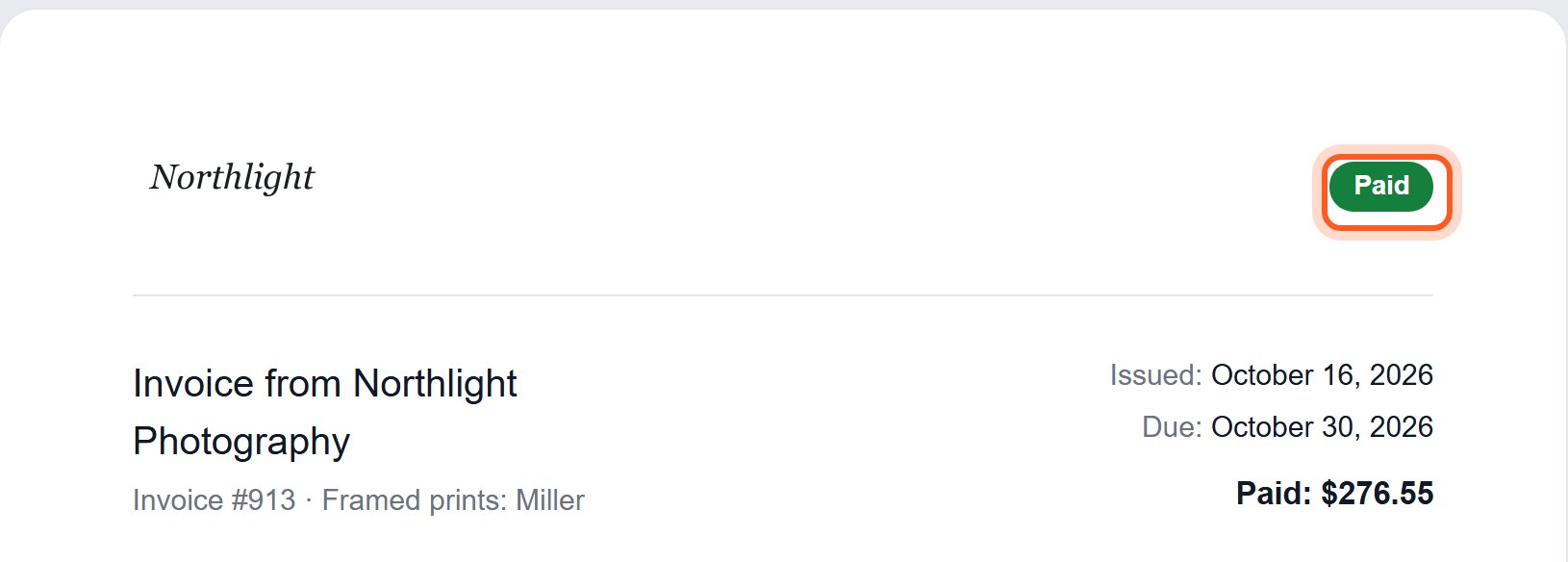Click the word Northlight in the invoice title
This screenshot has width=1568, height=562.
435,383
